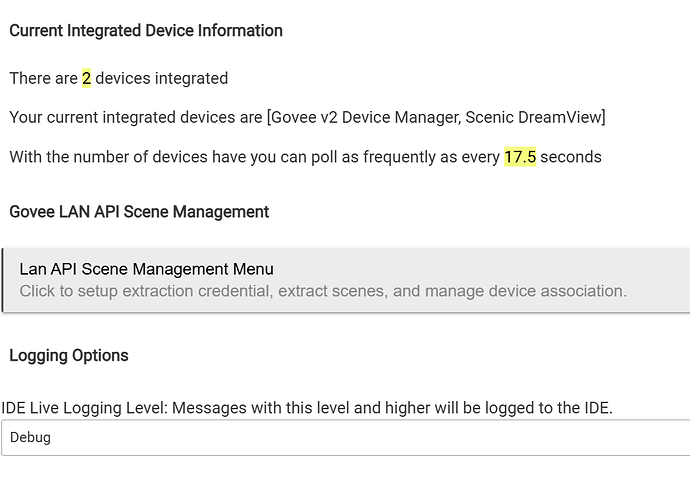The width and height of the screenshot is (690, 477).
Task: Click the Current Integrated Device Information heading
Action: tap(146, 31)
